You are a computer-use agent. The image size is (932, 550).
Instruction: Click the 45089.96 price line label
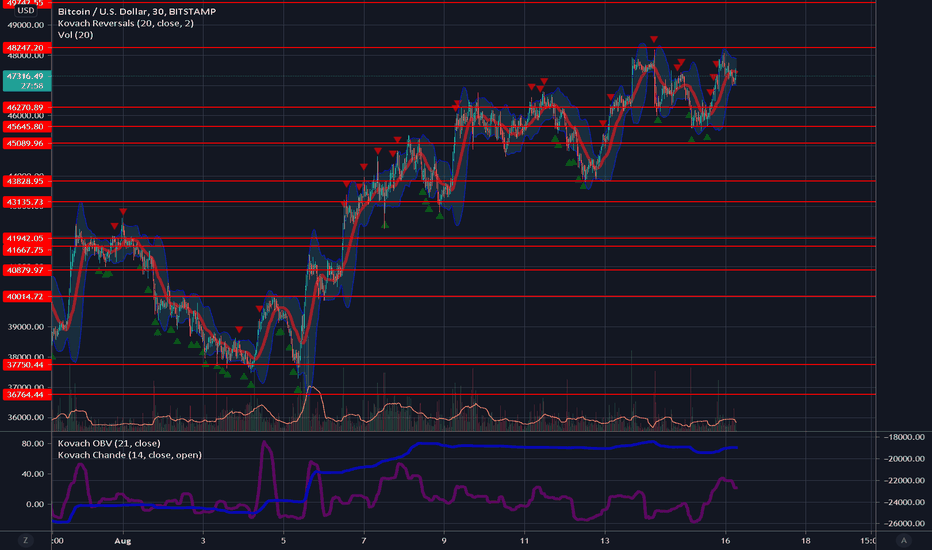pos(26,143)
